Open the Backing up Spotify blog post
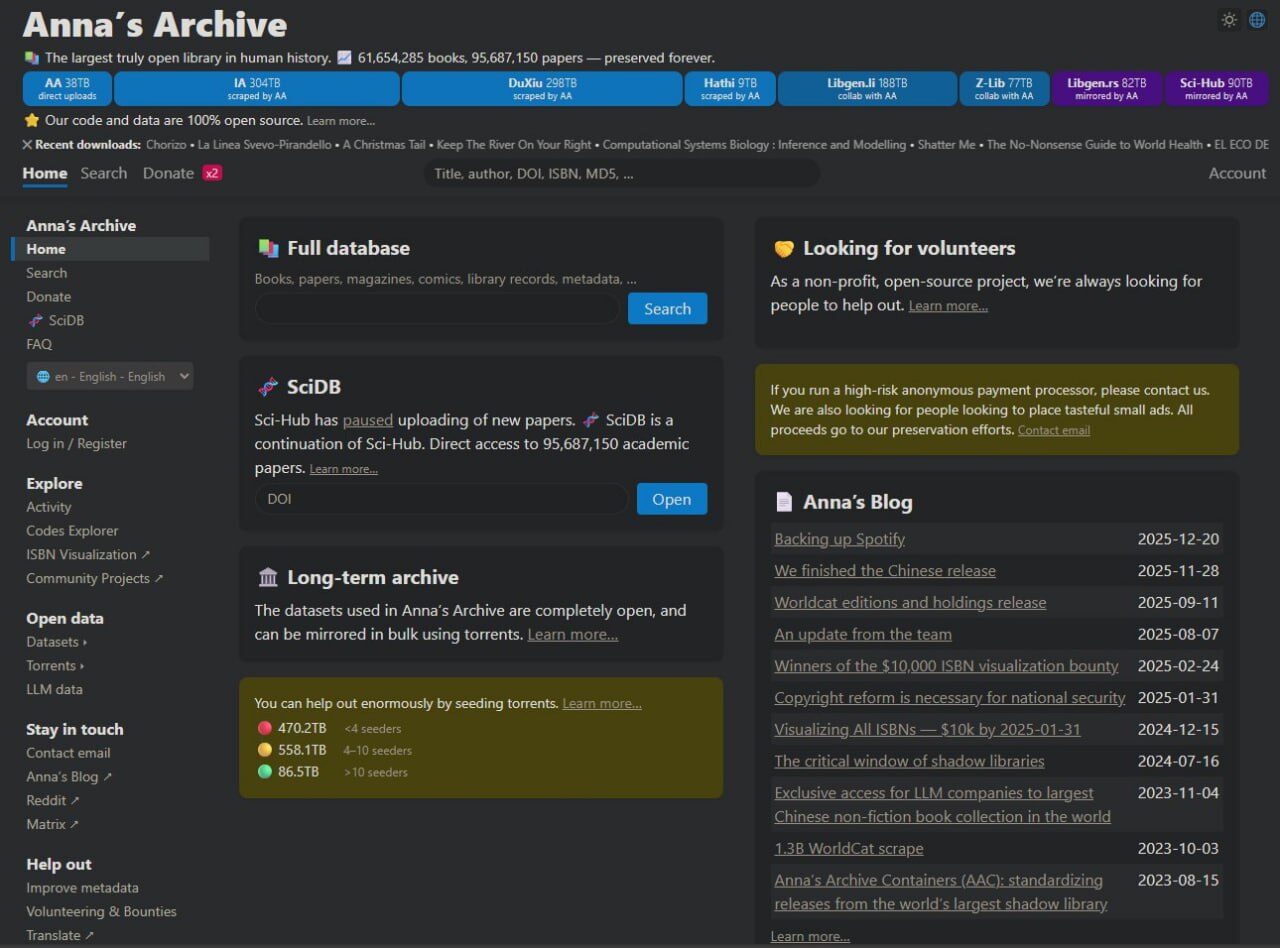 [x=839, y=539]
